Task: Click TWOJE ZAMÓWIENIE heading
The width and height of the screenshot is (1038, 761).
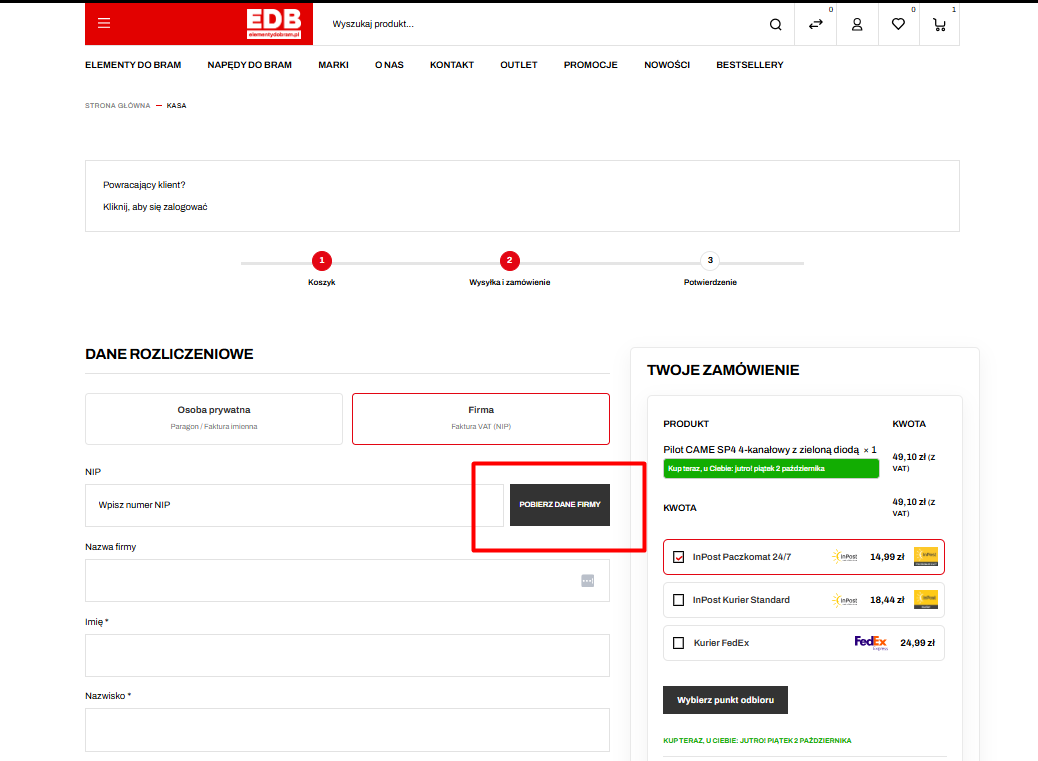Action: 723,371
